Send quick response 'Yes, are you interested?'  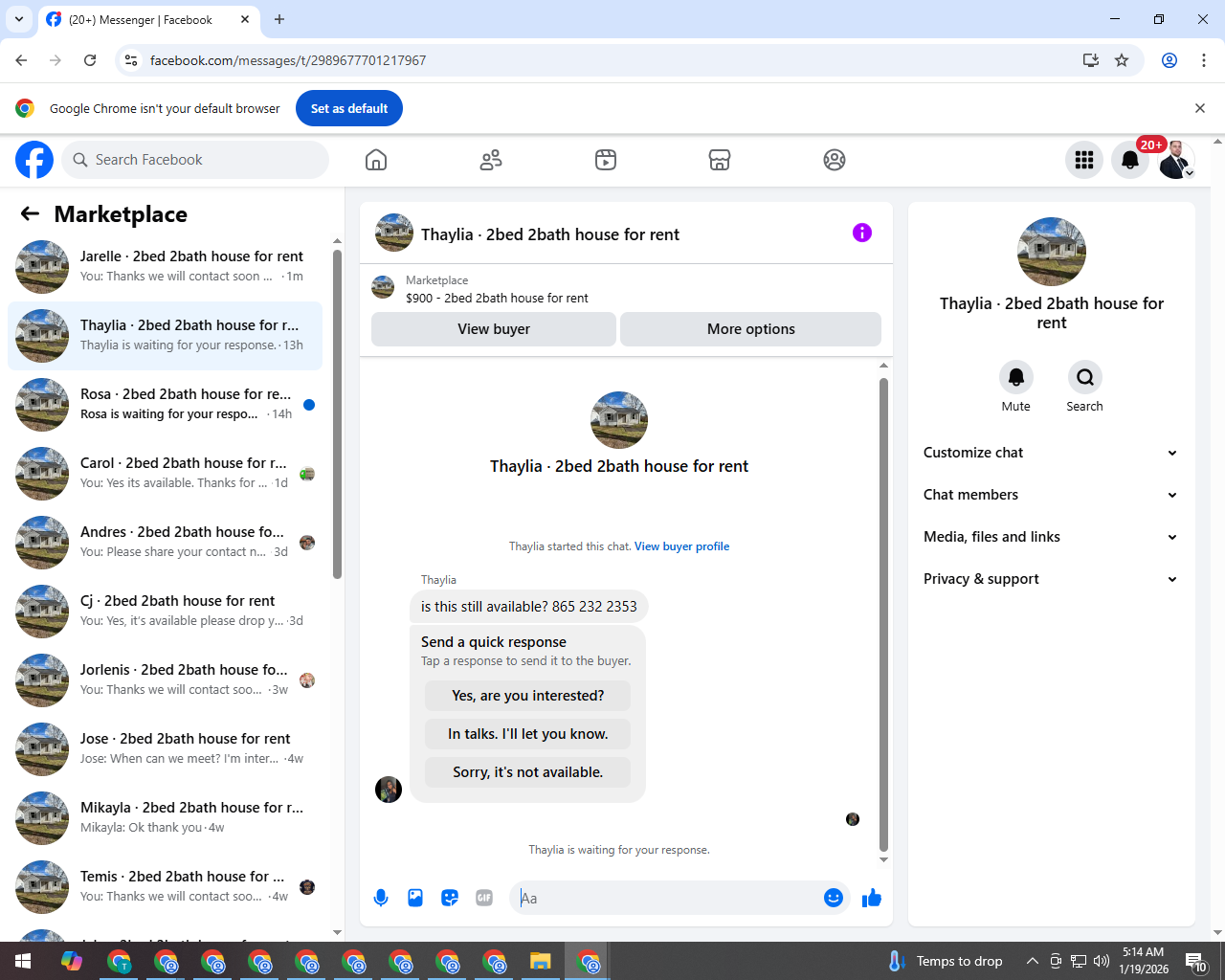point(528,696)
